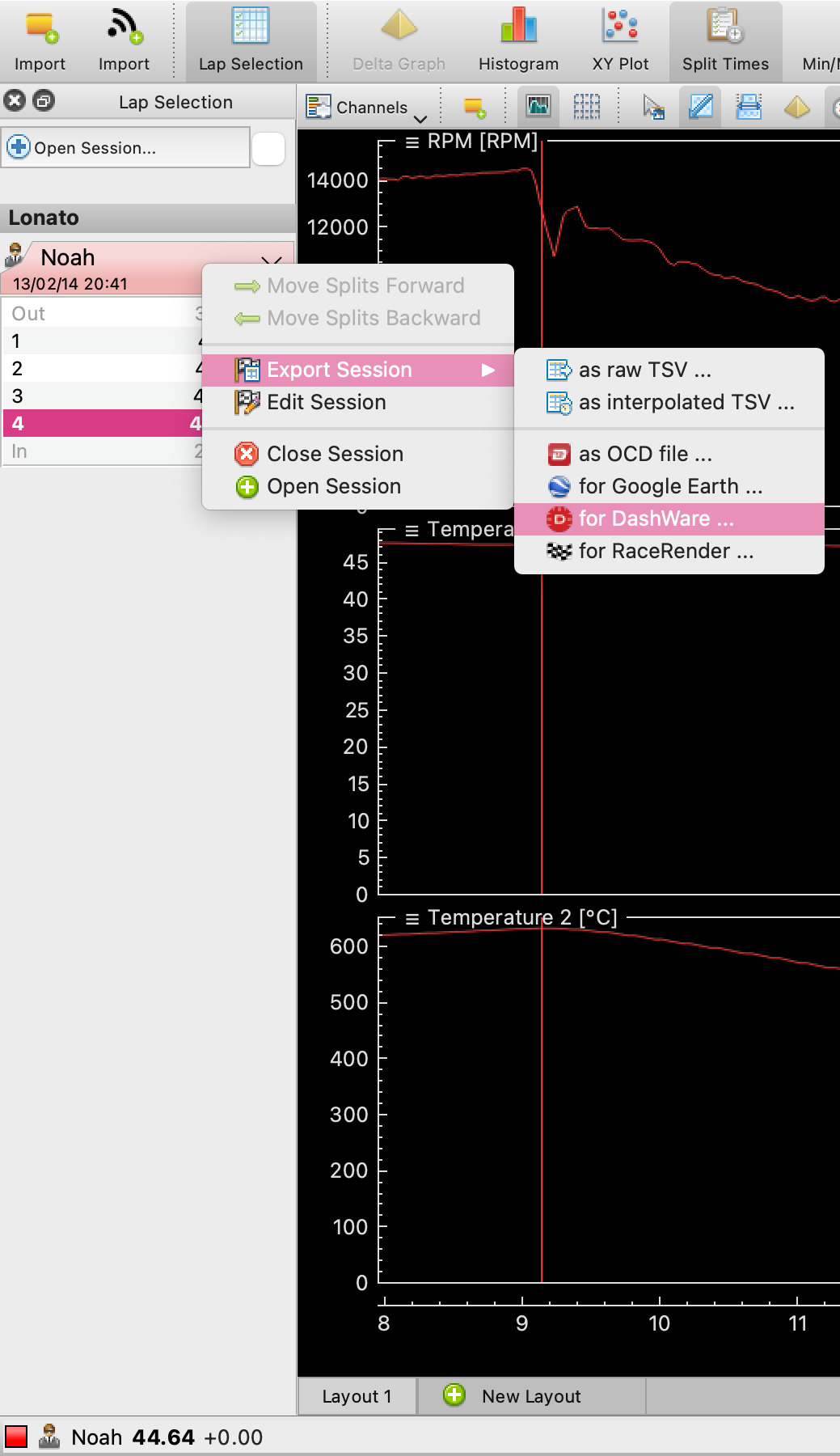Viewport: 840px width, 1456px height.
Task: Select Edit Session from context menu
Action: point(326,402)
